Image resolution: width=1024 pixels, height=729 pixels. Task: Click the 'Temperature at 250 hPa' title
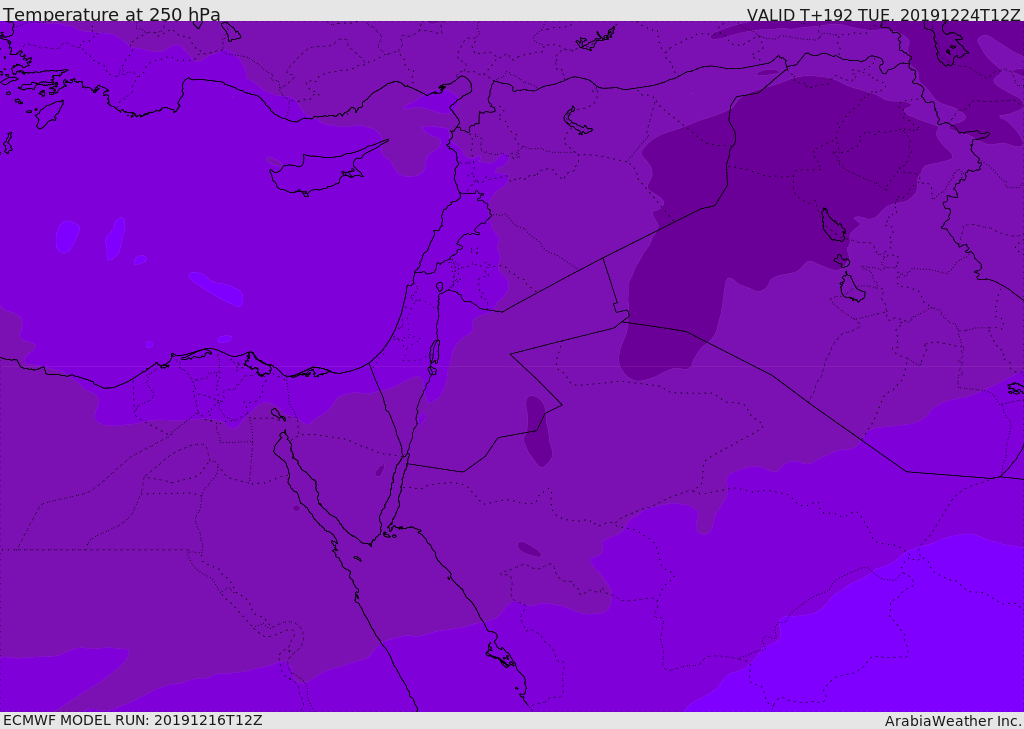point(112,14)
